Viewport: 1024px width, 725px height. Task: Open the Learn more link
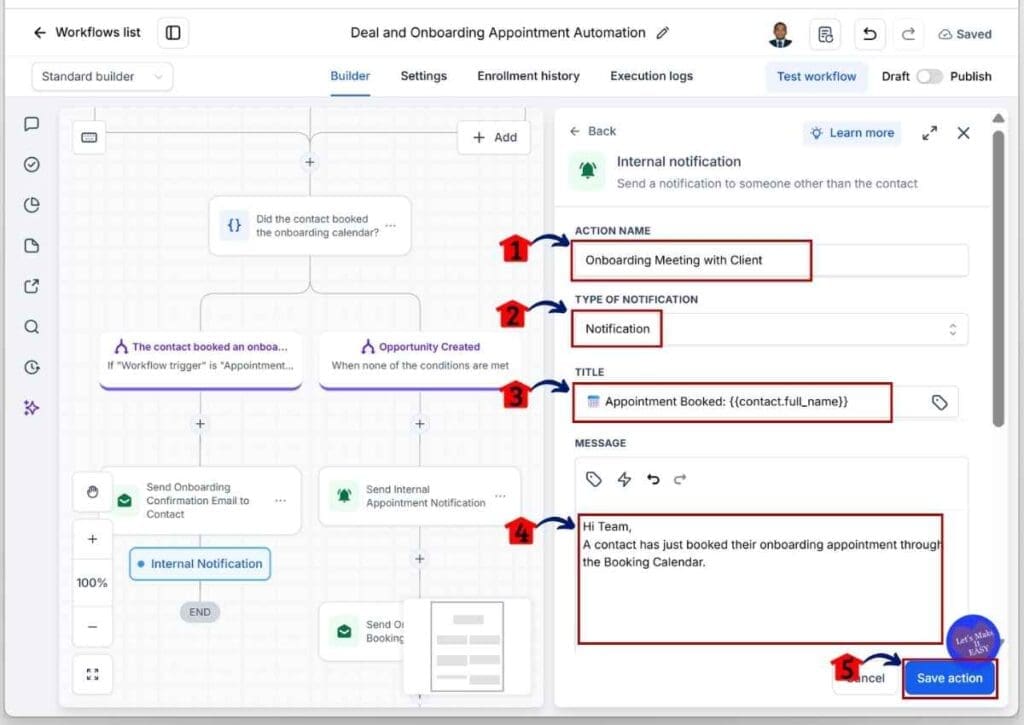tap(852, 133)
